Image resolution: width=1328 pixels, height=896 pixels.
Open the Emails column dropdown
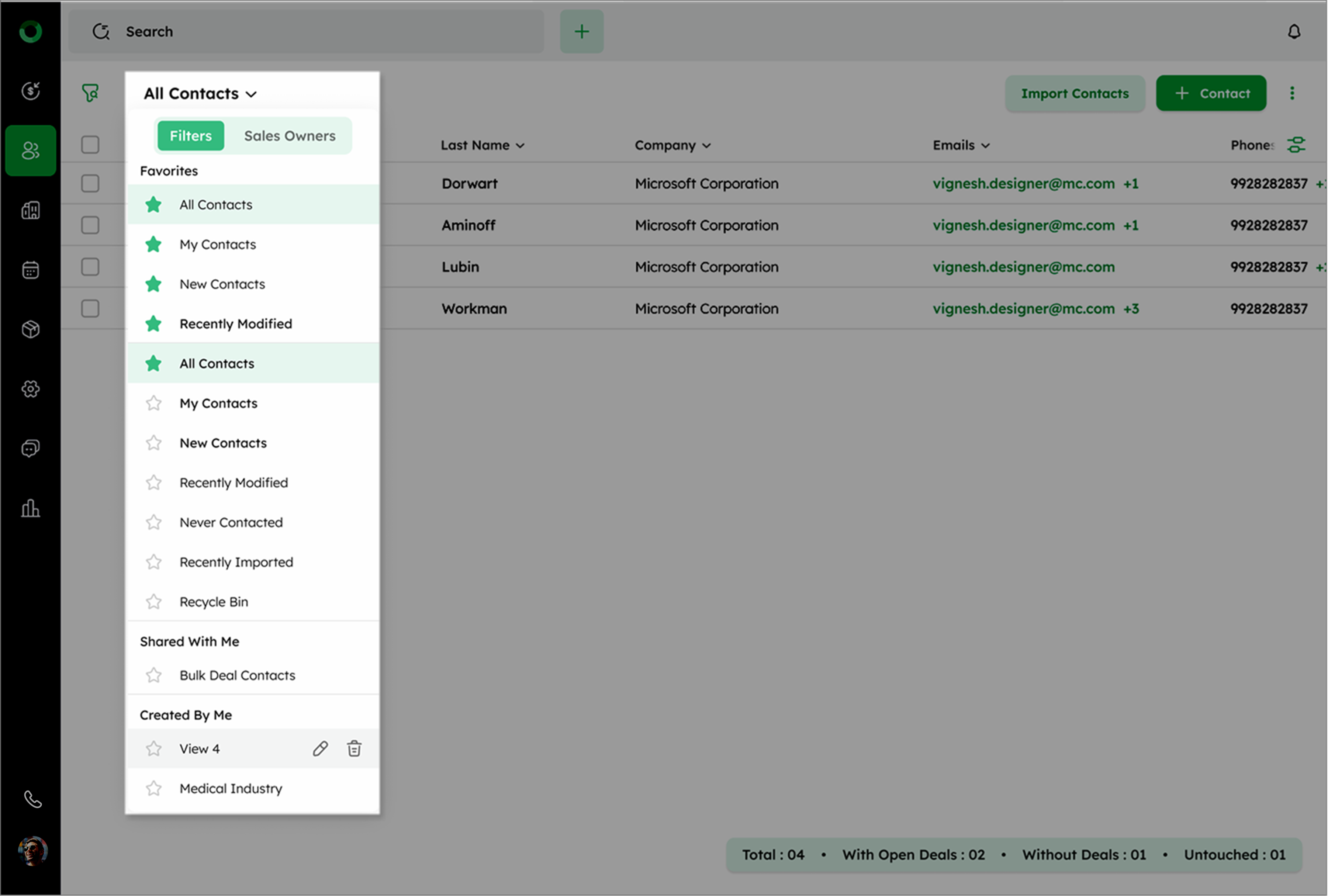pyautogui.click(x=985, y=146)
